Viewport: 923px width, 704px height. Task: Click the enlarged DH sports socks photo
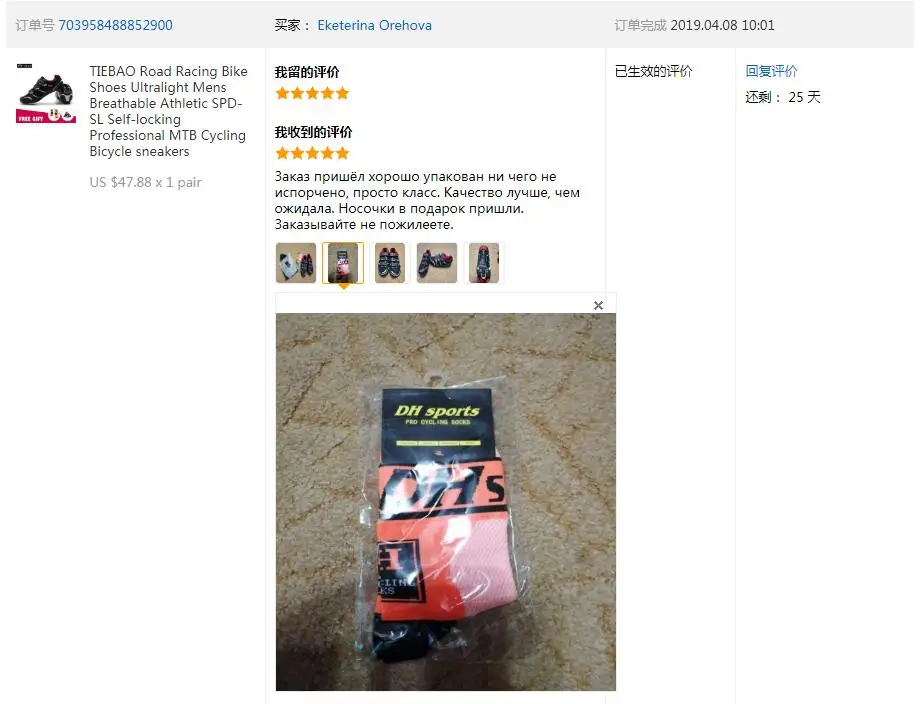click(446, 502)
